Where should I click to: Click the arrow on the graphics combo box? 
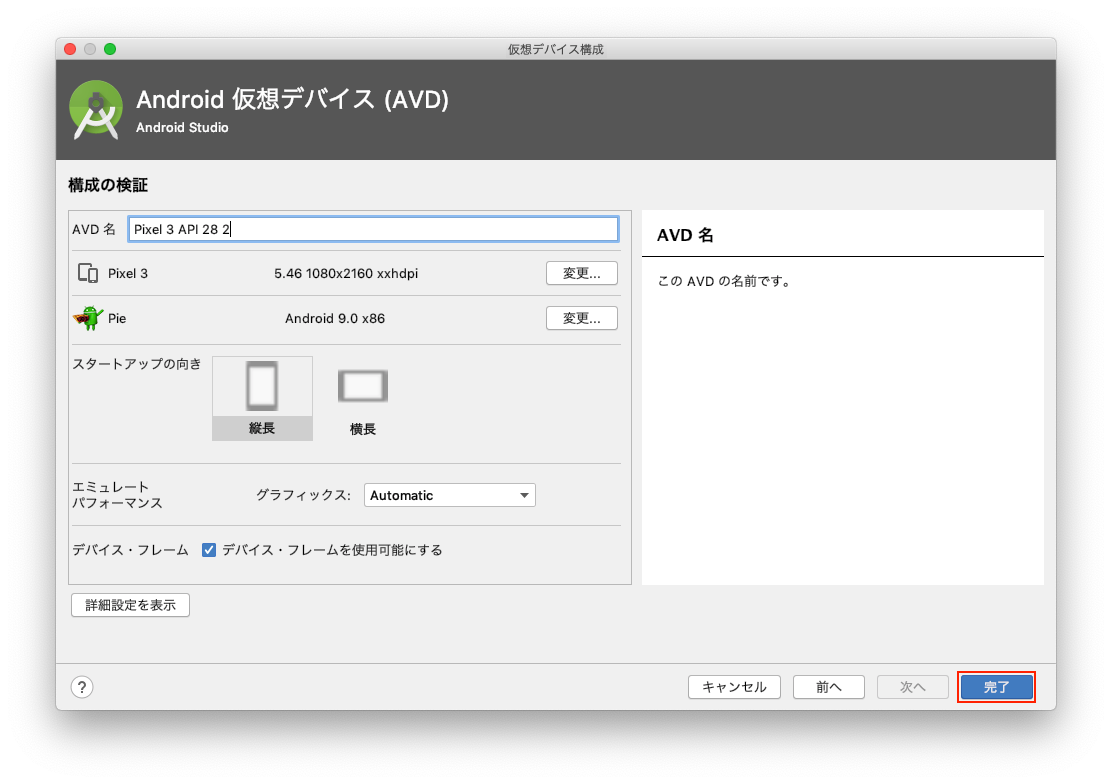(x=523, y=495)
